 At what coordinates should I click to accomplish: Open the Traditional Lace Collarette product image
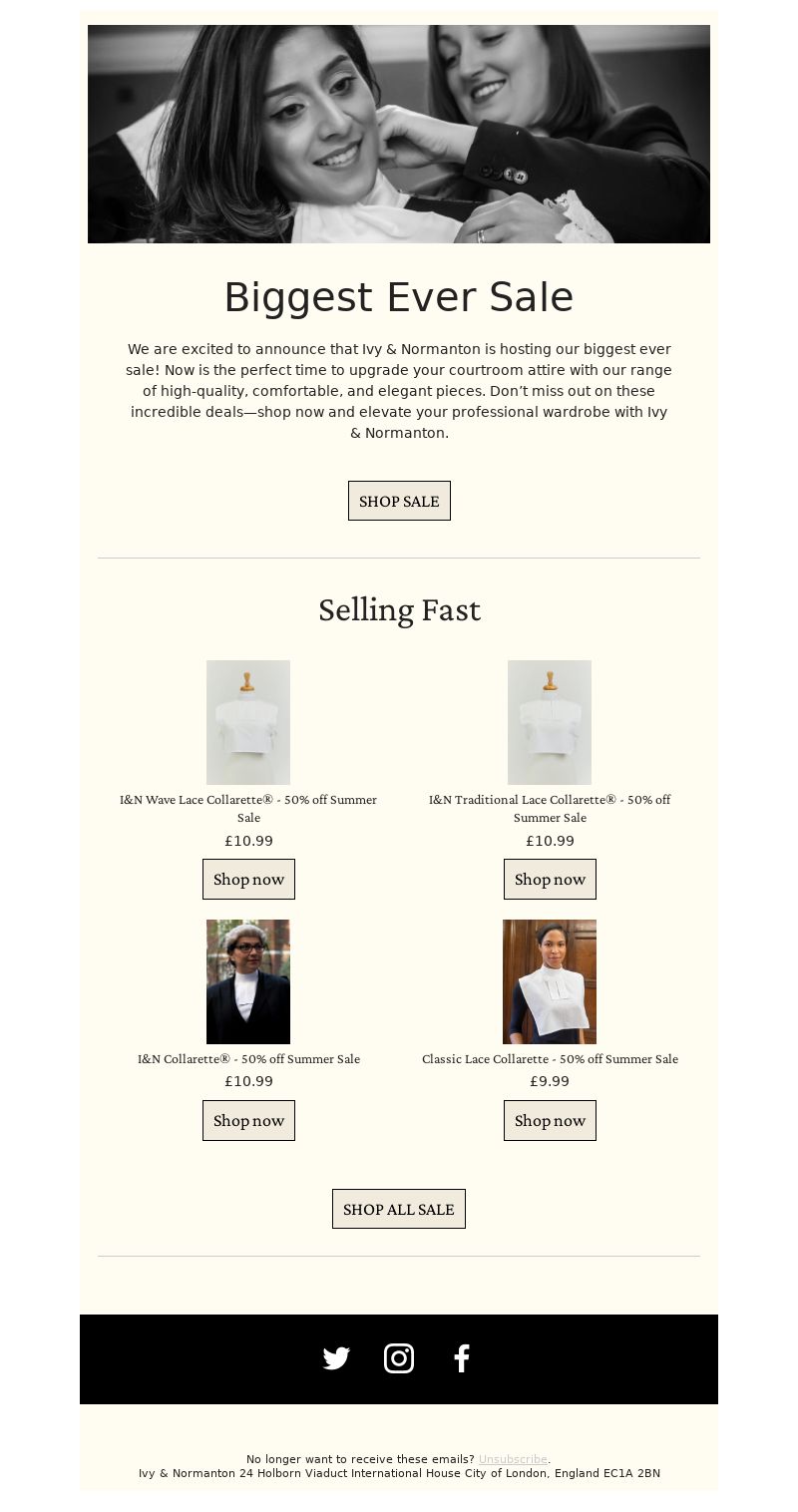coord(550,722)
